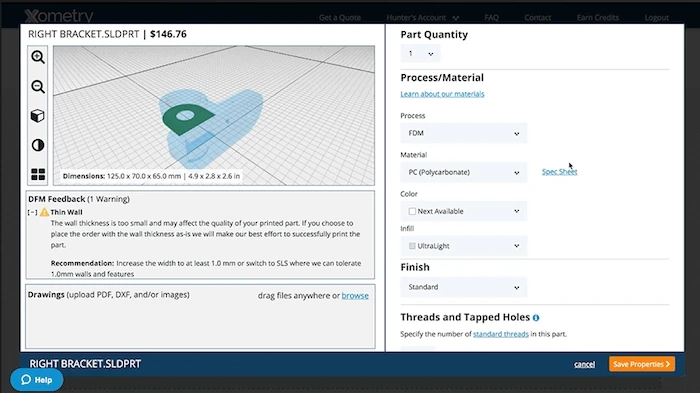The width and height of the screenshot is (700, 393).
Task: Open the standard threads link
Action: (500, 334)
